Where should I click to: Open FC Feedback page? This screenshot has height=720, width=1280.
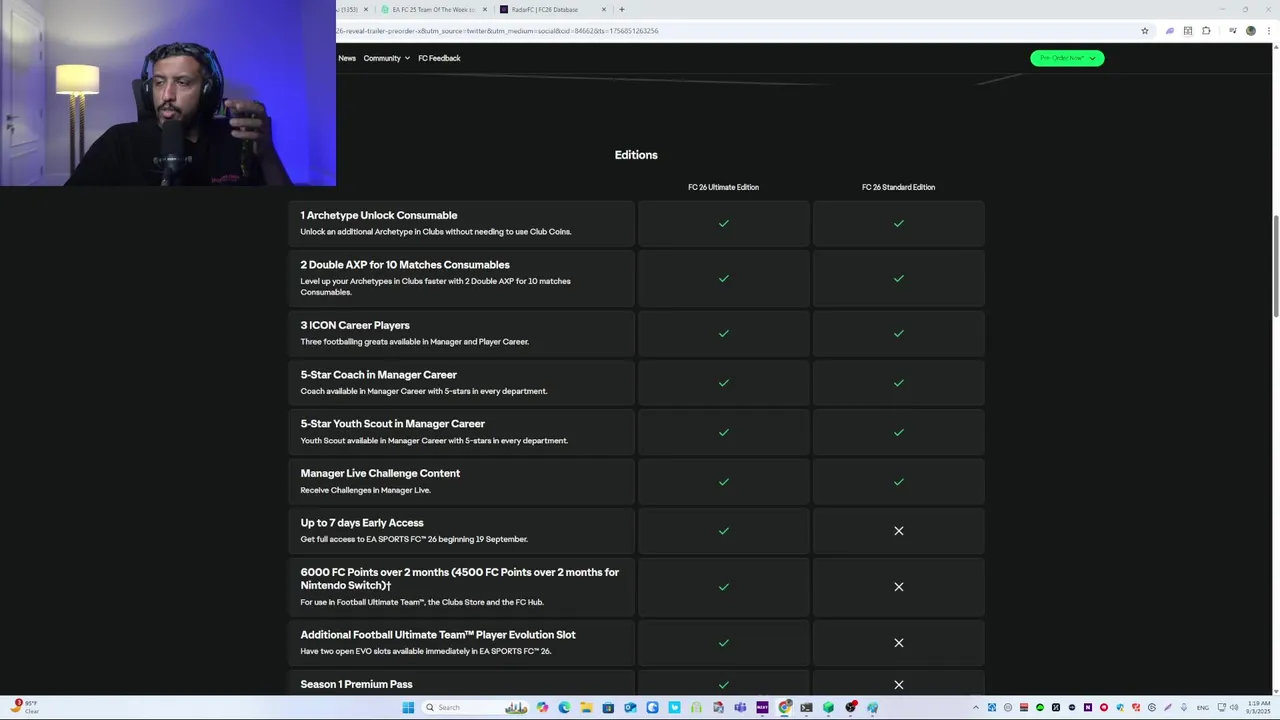click(439, 58)
